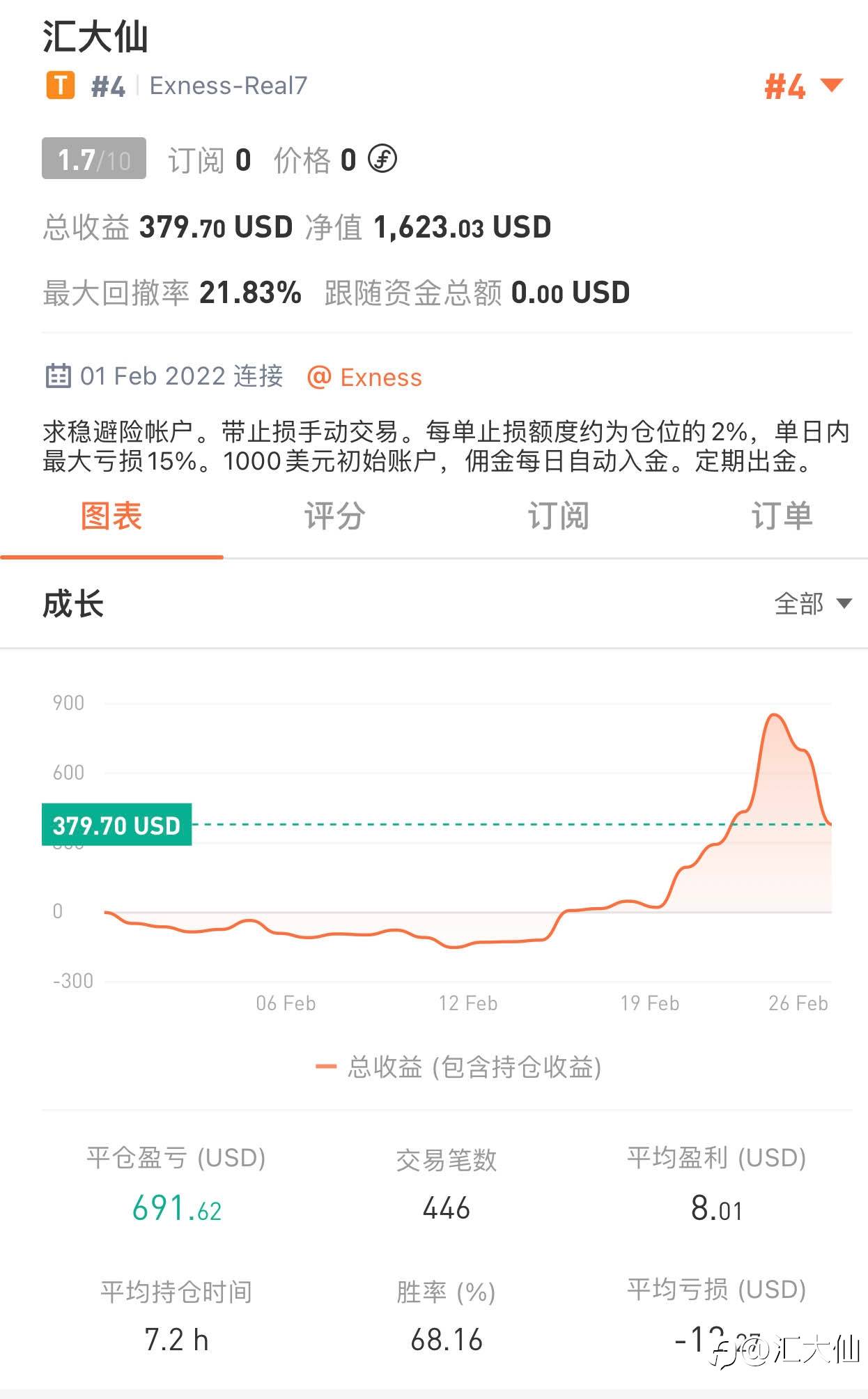This screenshot has height=1399, width=868.
Task: Tap the 691.62 closed profit value
Action: tap(177, 1209)
